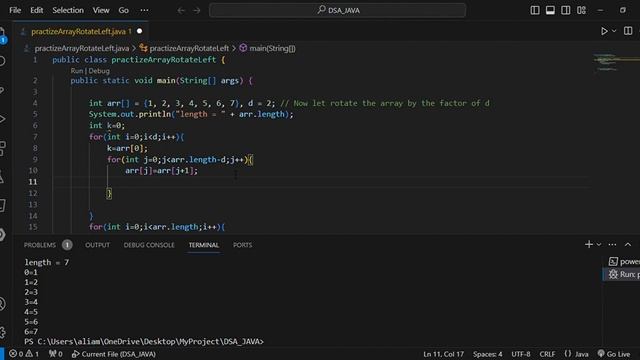Click errors and warnings status indicator
This screenshot has width=640, height=360.
[24, 354]
